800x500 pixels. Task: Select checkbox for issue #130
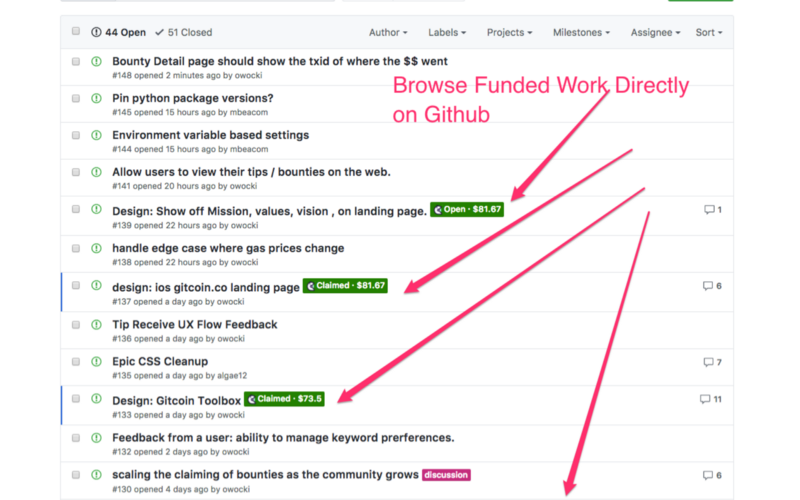pyautogui.click(x=76, y=475)
